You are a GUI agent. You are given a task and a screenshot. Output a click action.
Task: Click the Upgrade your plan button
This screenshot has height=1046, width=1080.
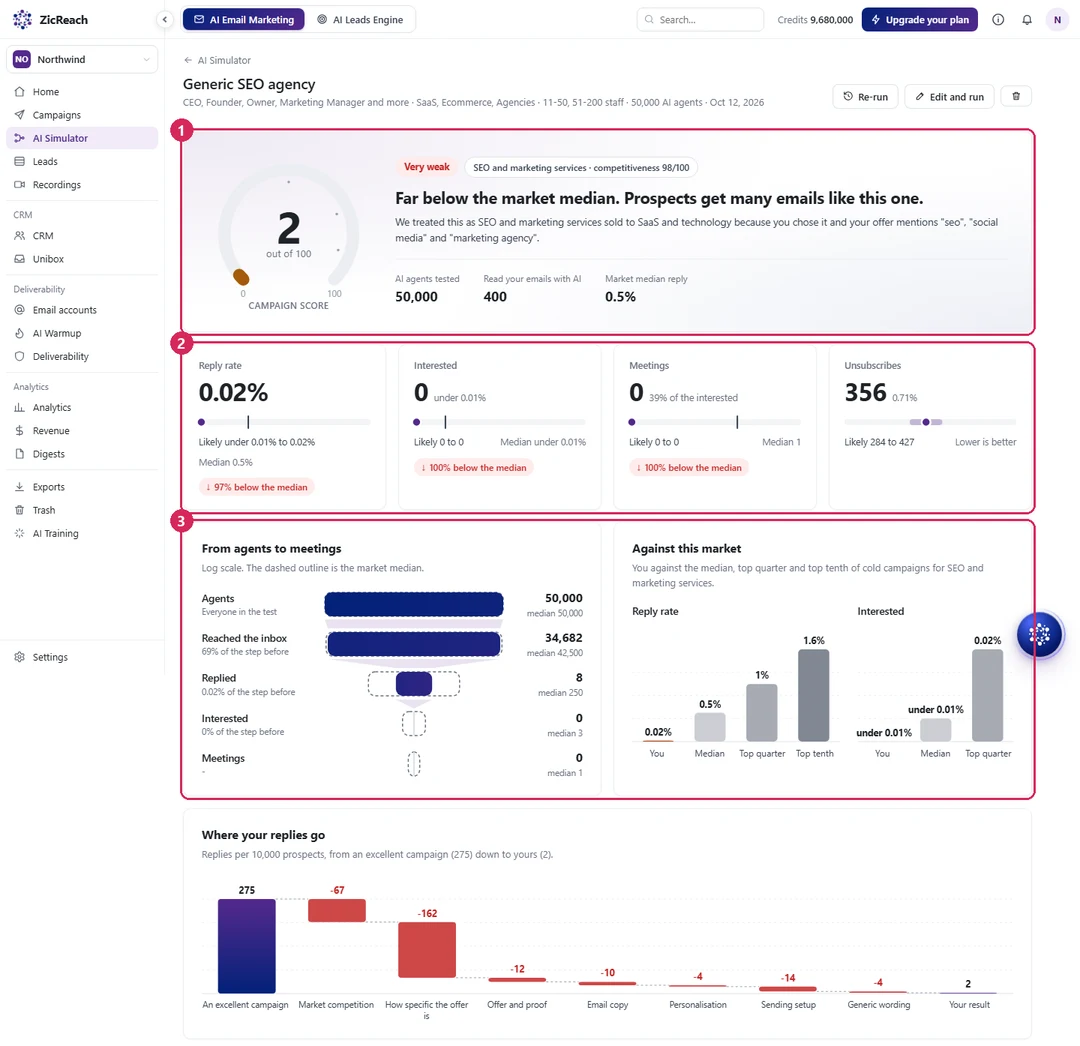tap(920, 19)
